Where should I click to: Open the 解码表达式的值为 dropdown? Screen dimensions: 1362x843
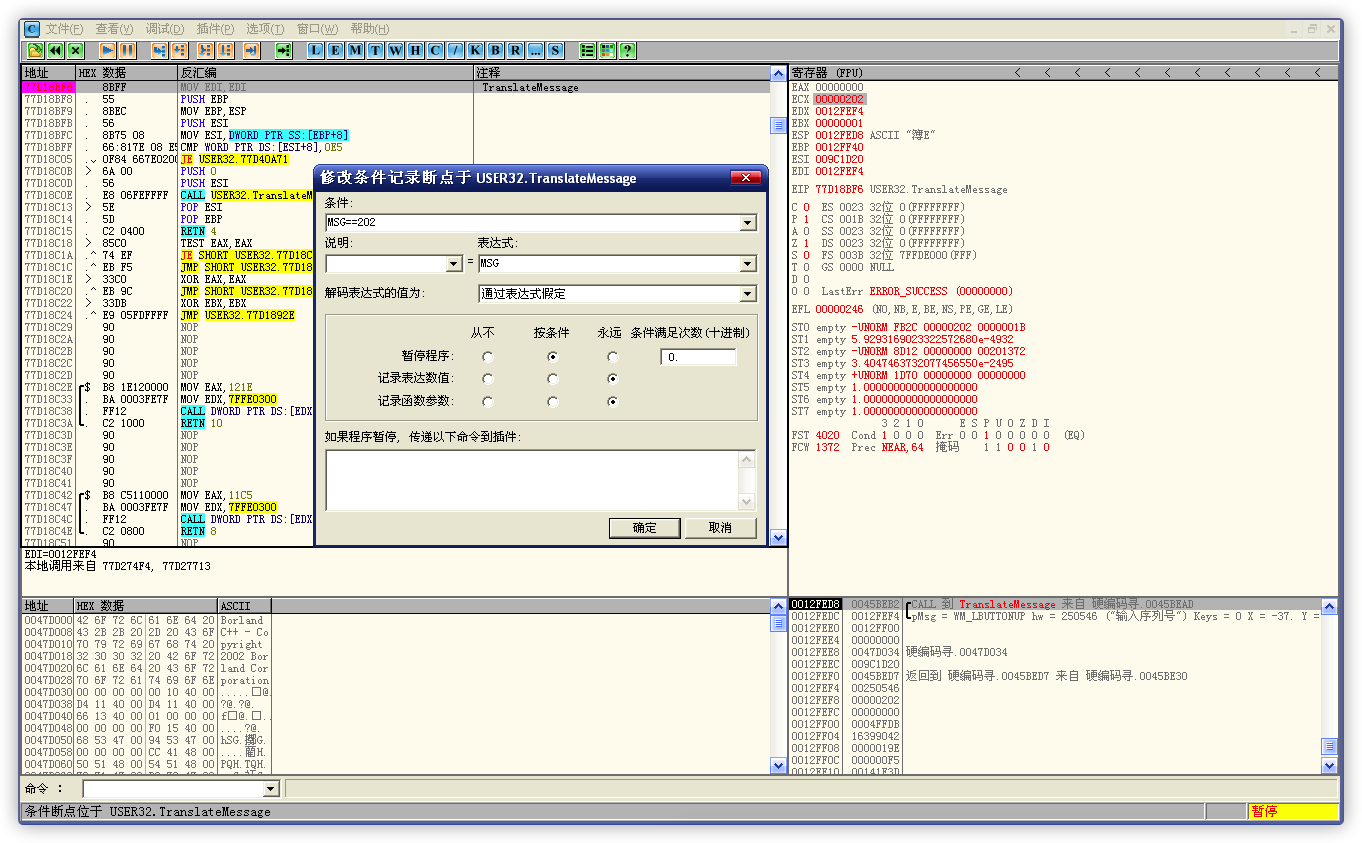748,294
